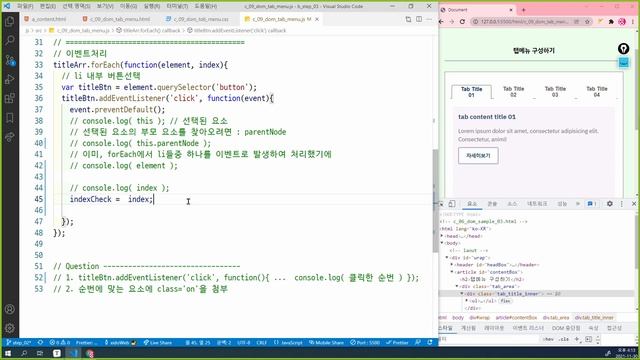Click the Port 5500 Live Server status
This screenshot has height=360, width=640.
[365, 342]
